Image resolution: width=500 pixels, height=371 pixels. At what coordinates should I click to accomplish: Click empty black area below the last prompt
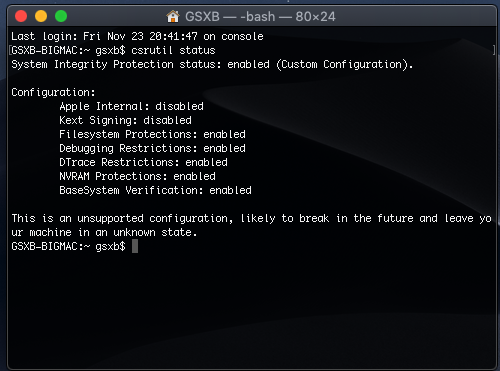tap(250, 307)
